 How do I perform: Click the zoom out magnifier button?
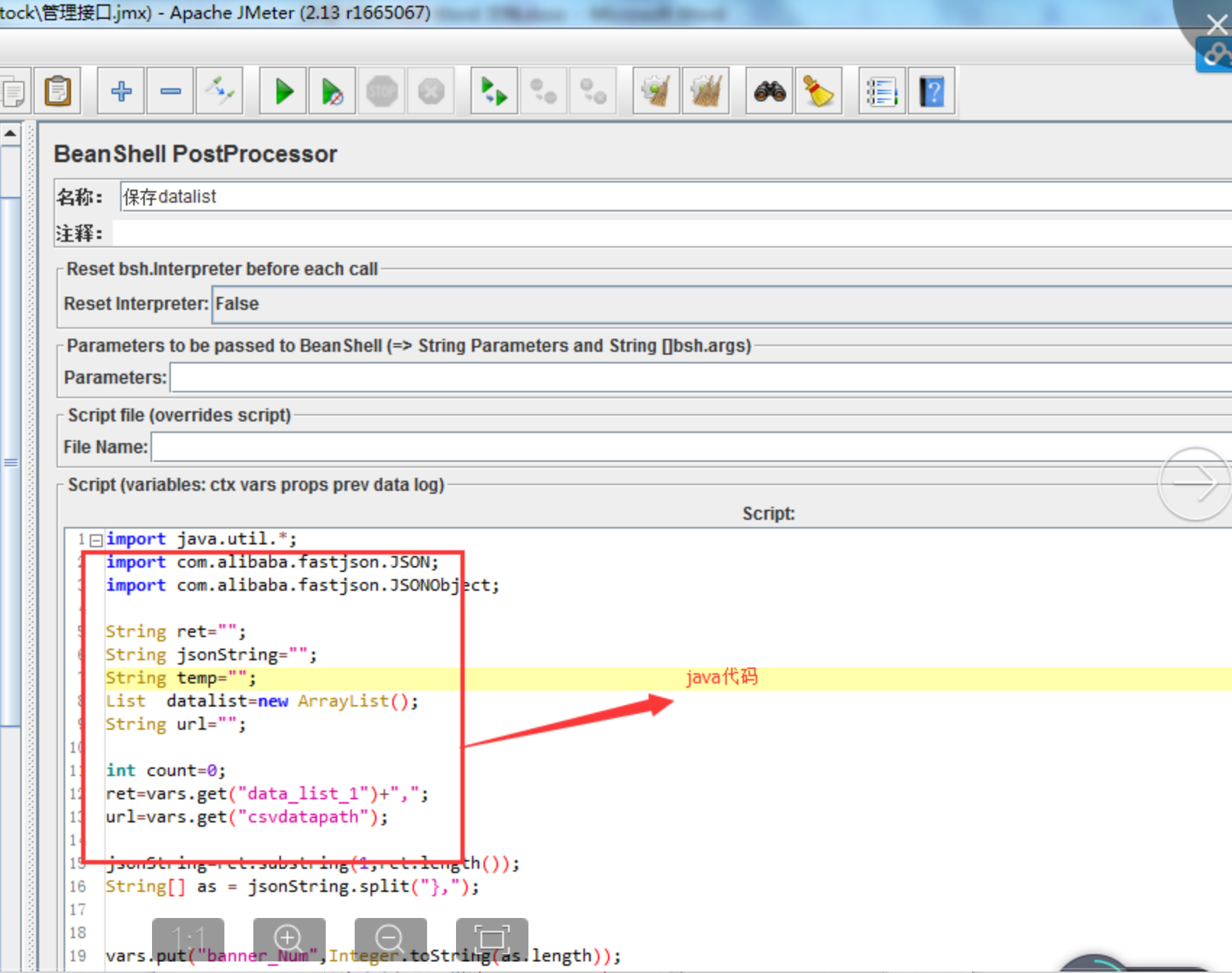(x=391, y=939)
